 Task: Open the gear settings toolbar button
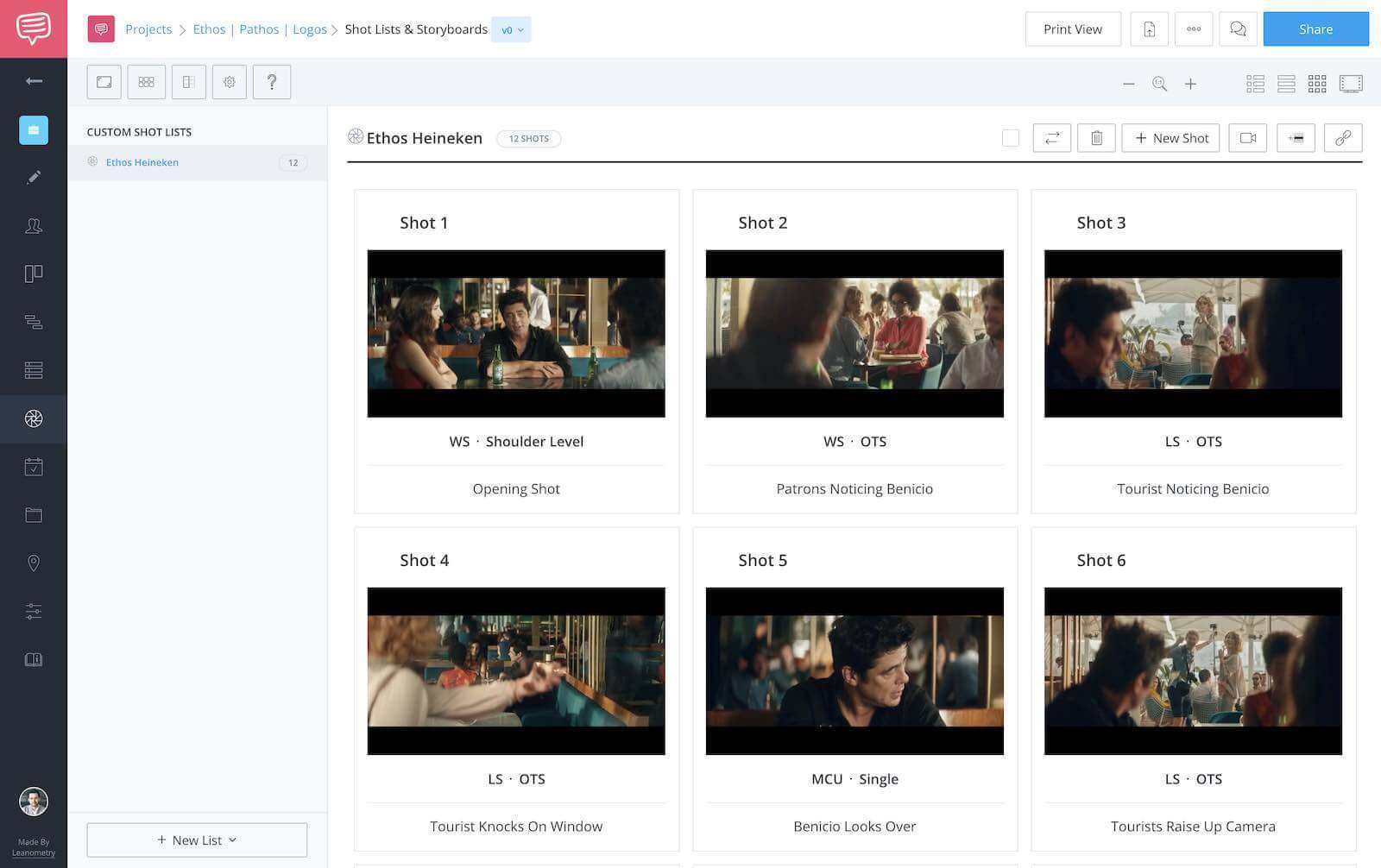pos(230,82)
